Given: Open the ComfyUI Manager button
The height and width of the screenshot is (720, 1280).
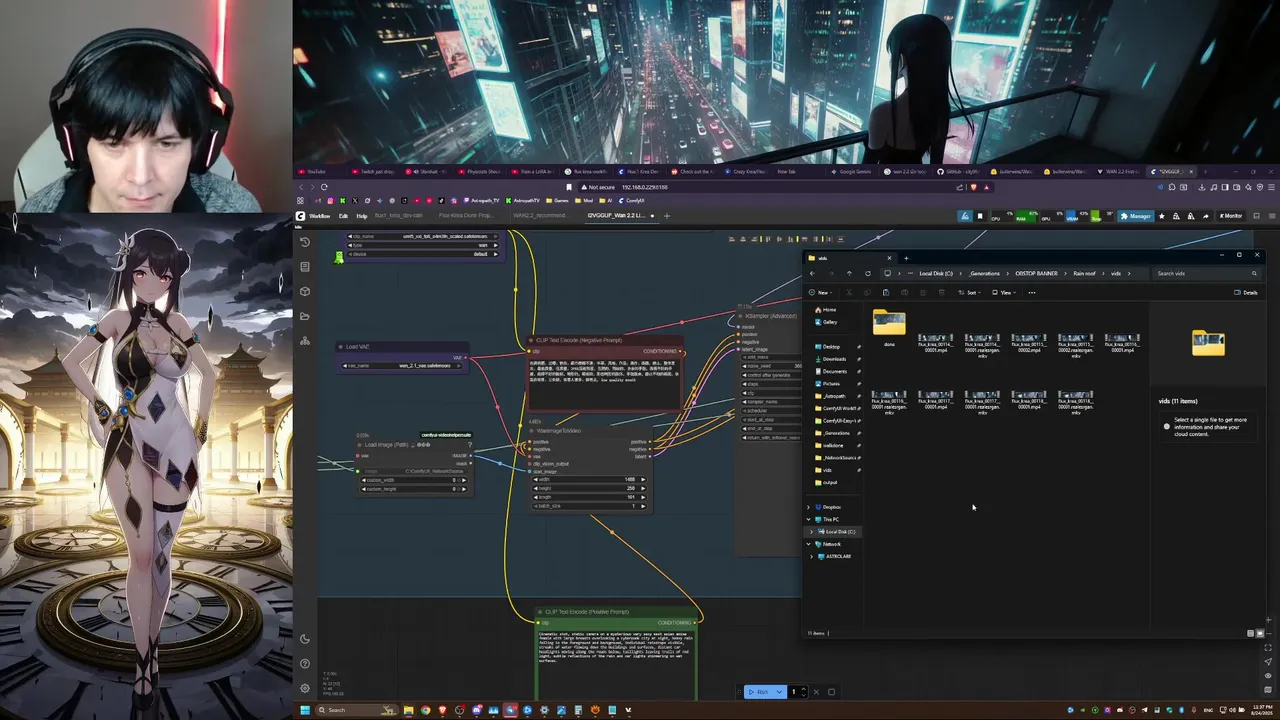Looking at the screenshot, I should pos(1136,216).
